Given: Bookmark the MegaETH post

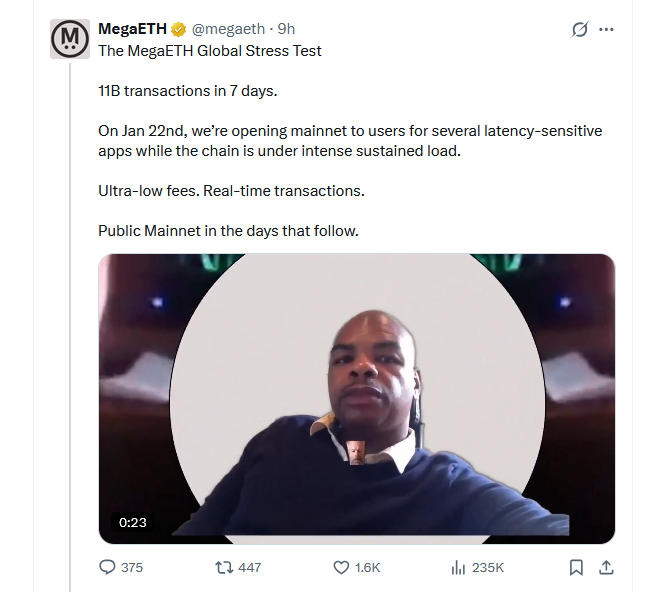Looking at the screenshot, I should click(576, 567).
